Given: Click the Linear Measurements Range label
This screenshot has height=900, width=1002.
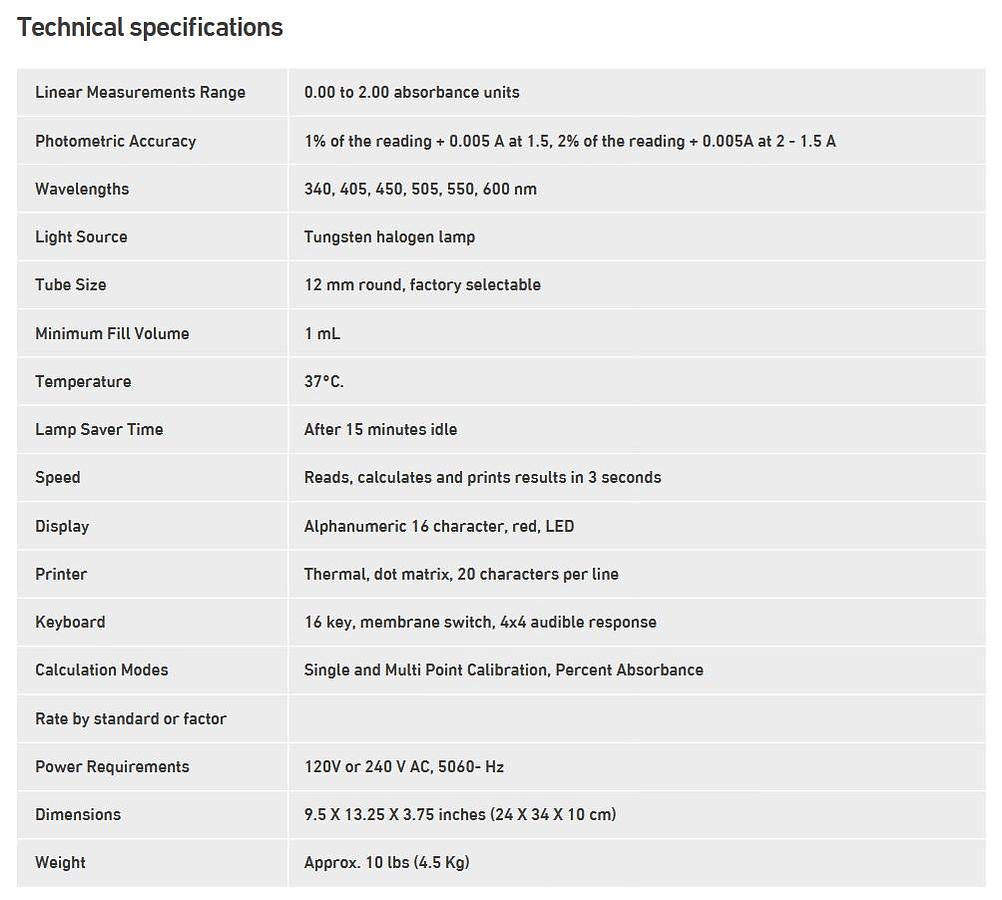Looking at the screenshot, I should (140, 92).
